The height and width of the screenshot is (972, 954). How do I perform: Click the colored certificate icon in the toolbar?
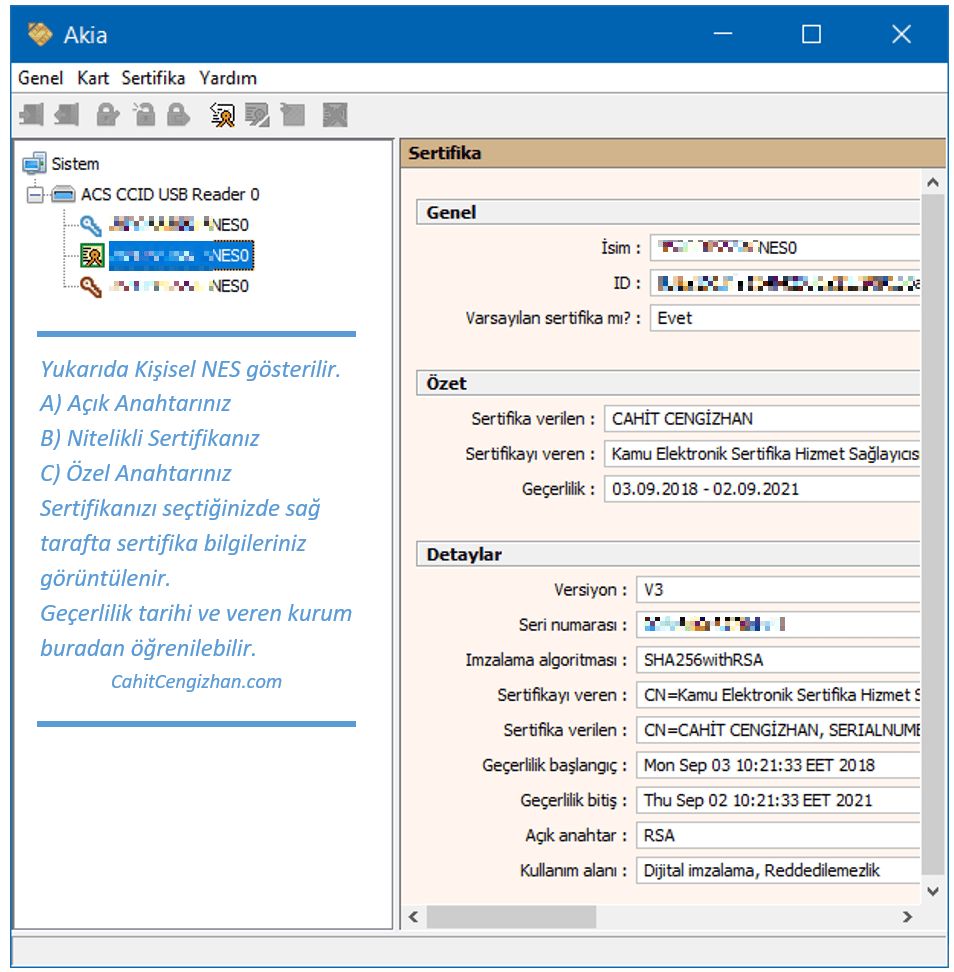click(x=222, y=115)
